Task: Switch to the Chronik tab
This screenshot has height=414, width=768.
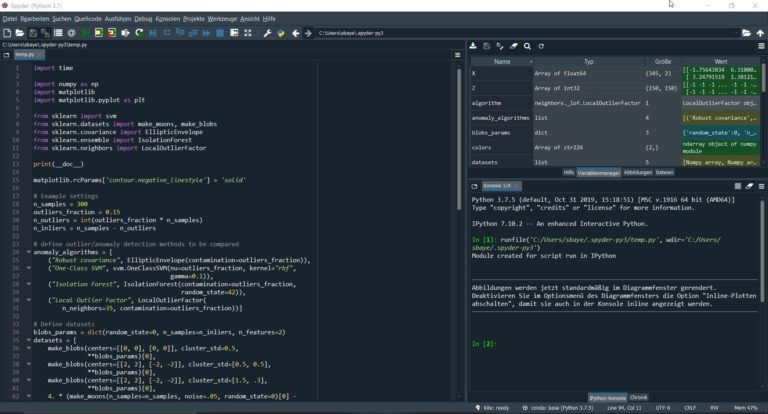Action: coord(638,397)
